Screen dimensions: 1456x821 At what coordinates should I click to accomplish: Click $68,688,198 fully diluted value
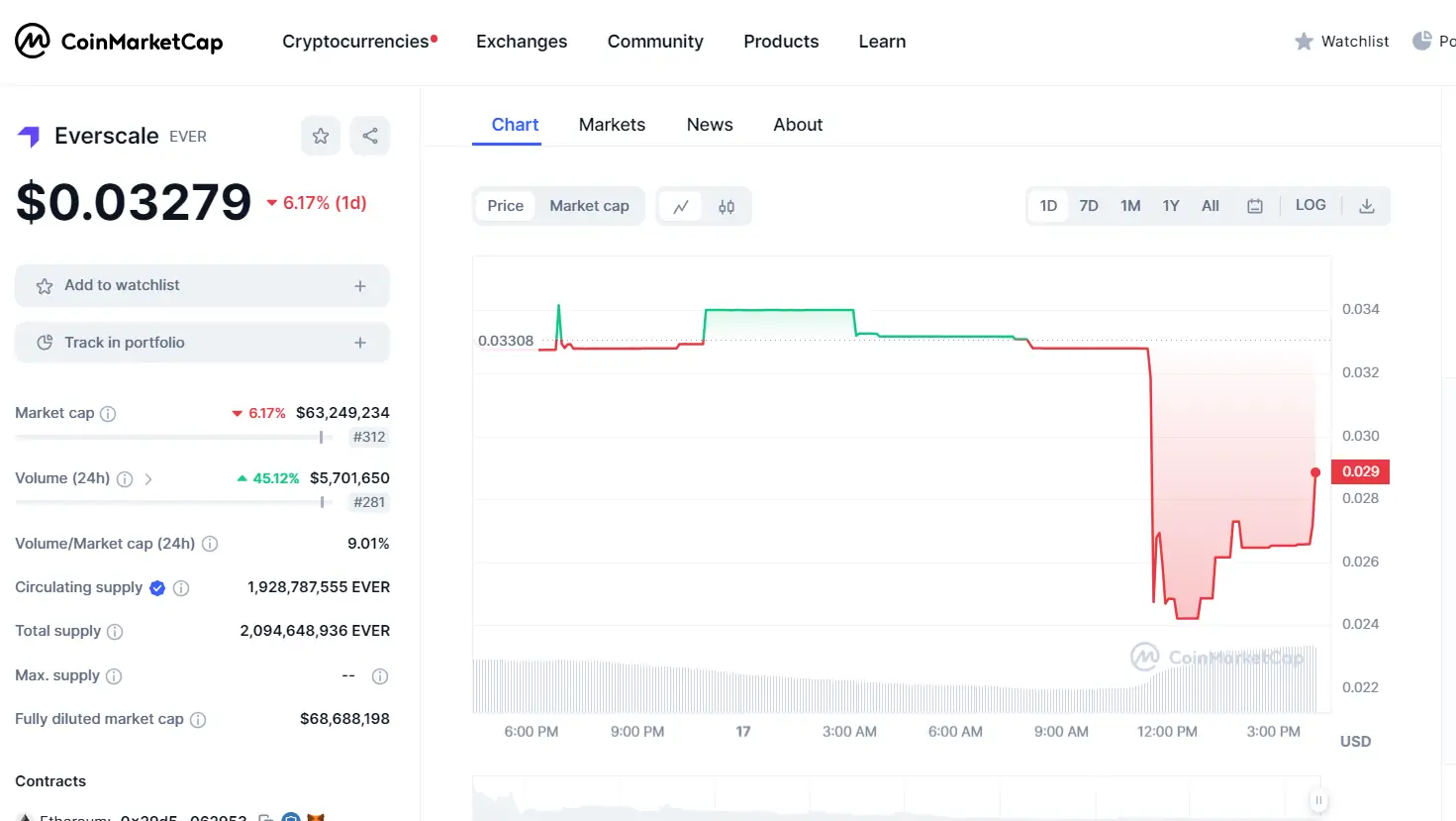pos(344,719)
